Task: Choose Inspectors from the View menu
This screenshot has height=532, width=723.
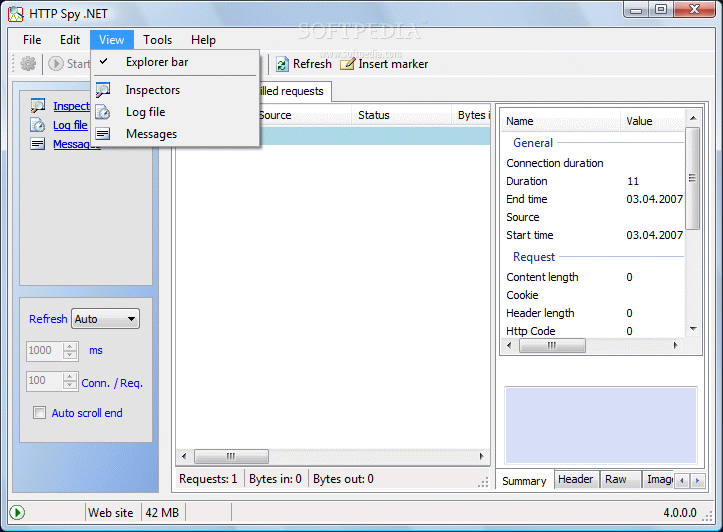Action: 175,90
